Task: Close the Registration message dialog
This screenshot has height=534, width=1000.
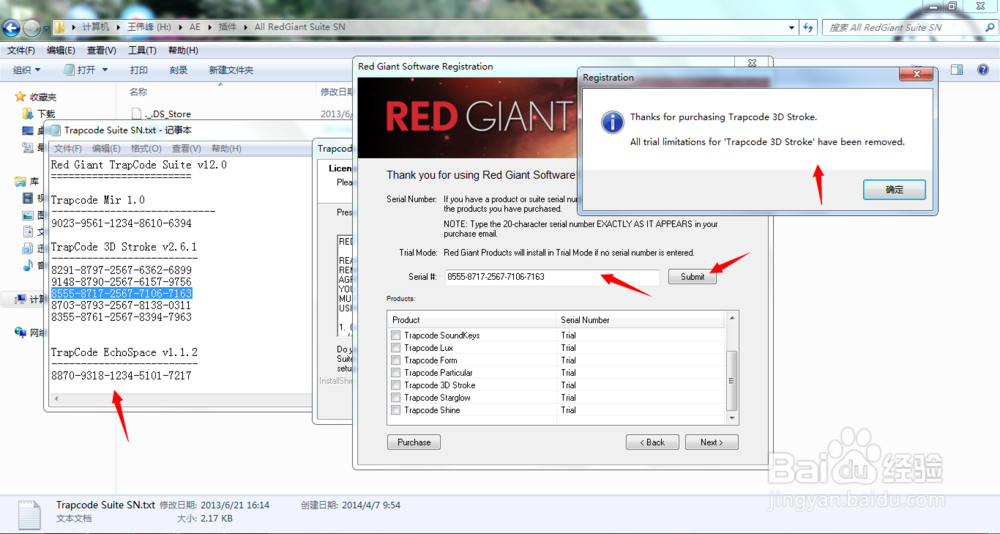Action: [916, 75]
